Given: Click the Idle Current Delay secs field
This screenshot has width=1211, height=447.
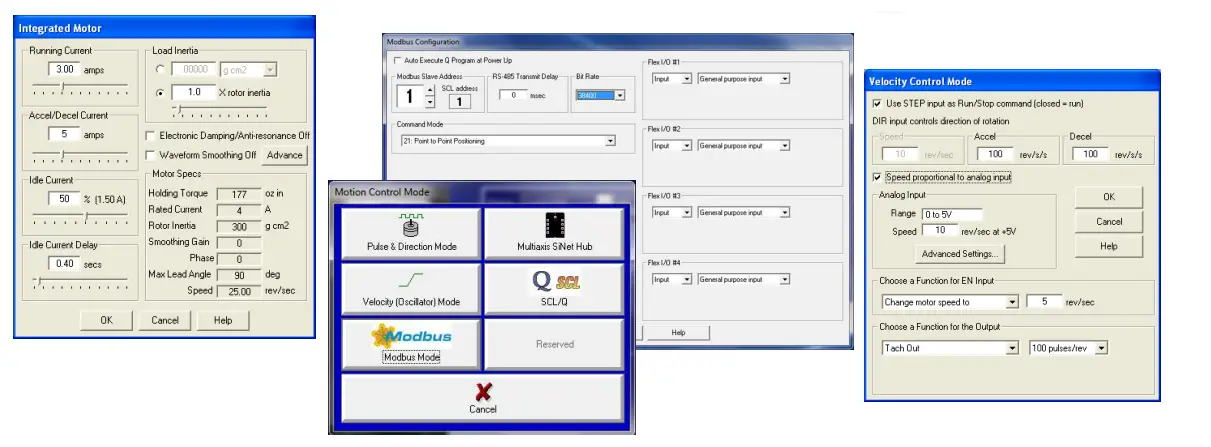Looking at the screenshot, I should tap(65, 263).
